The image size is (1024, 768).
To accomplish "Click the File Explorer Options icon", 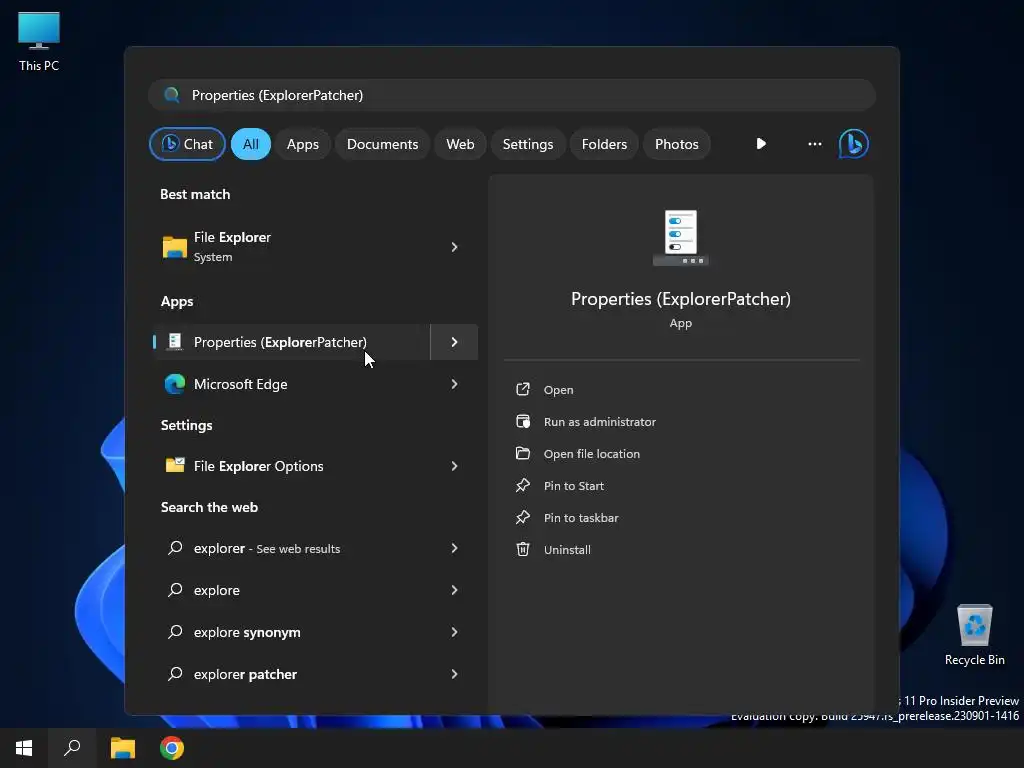I will coord(174,466).
